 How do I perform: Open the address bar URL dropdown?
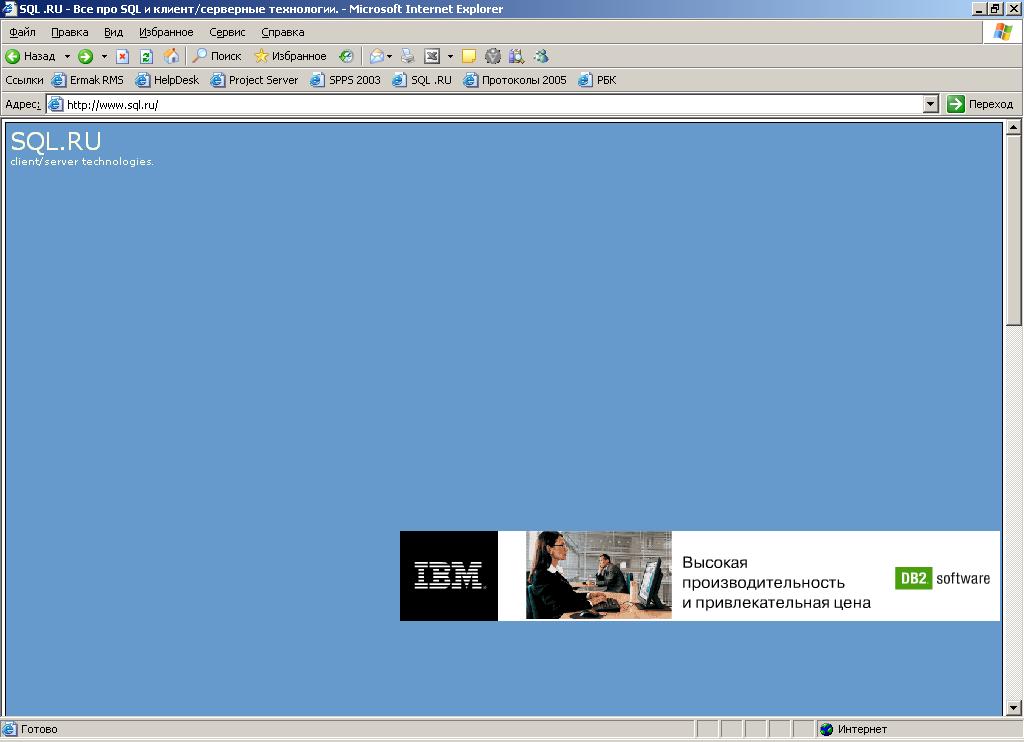[930, 104]
